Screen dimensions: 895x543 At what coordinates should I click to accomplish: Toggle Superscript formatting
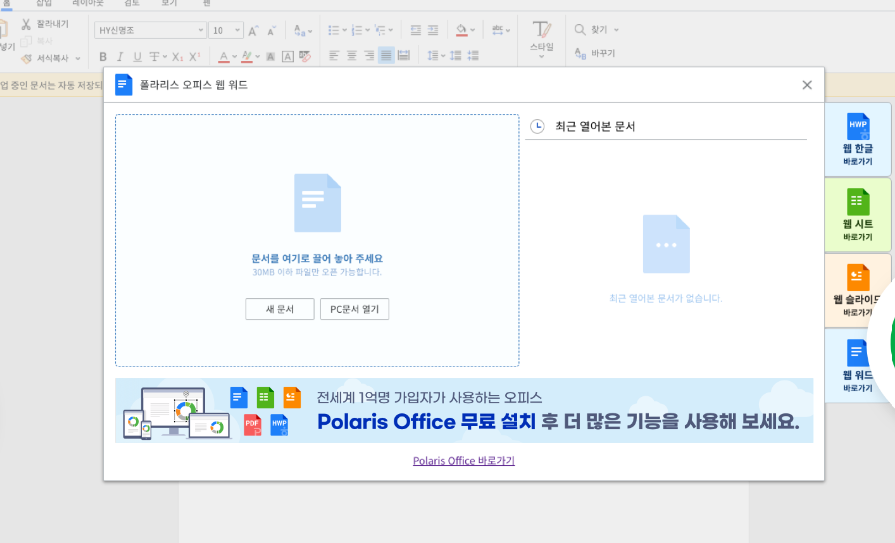(x=195, y=57)
